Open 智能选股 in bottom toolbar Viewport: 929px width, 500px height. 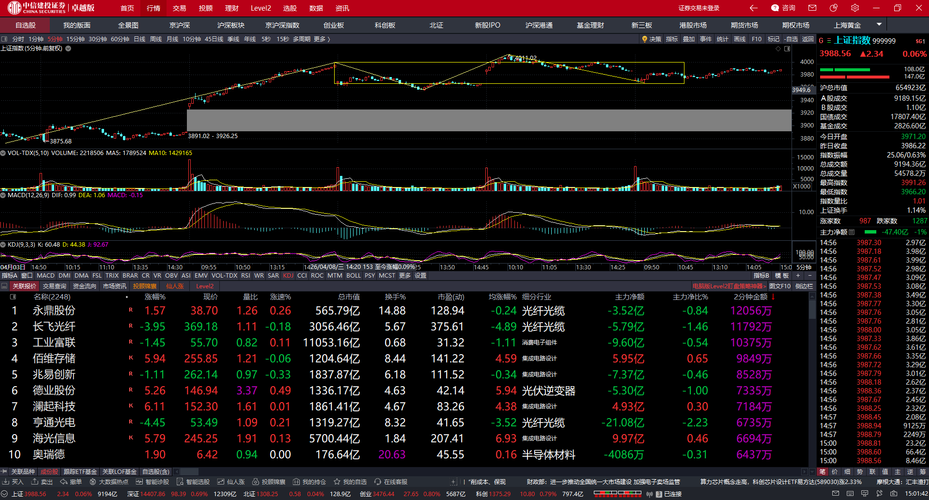(x=194, y=482)
